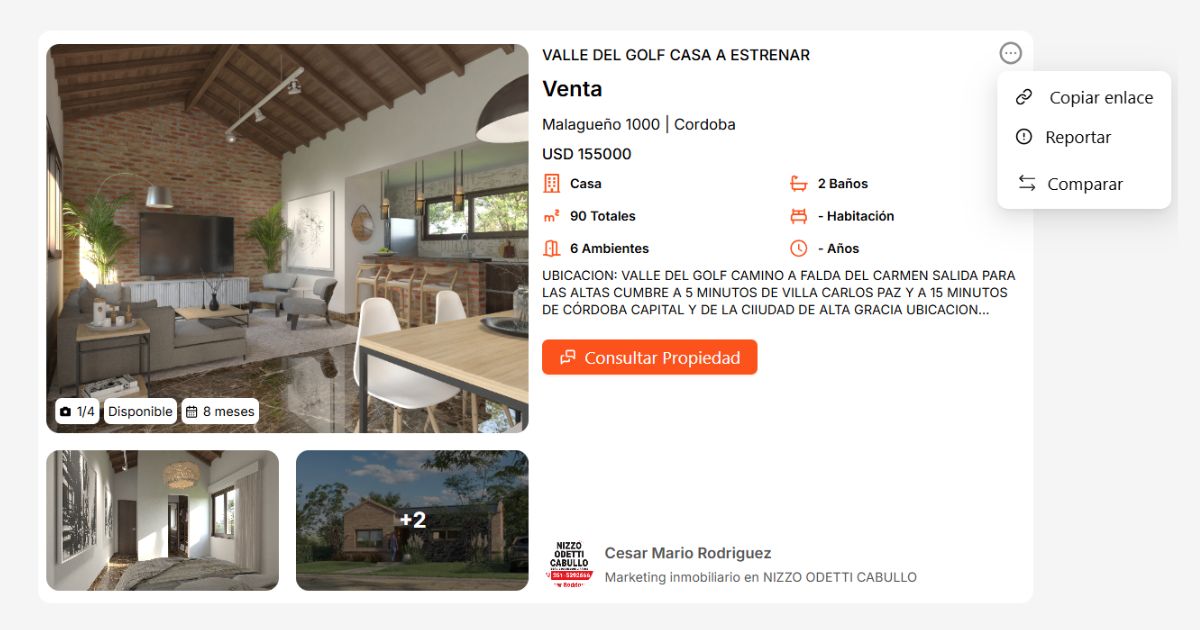Choose Comparar in the options menu
The width and height of the screenshot is (1200, 630).
point(1084,184)
